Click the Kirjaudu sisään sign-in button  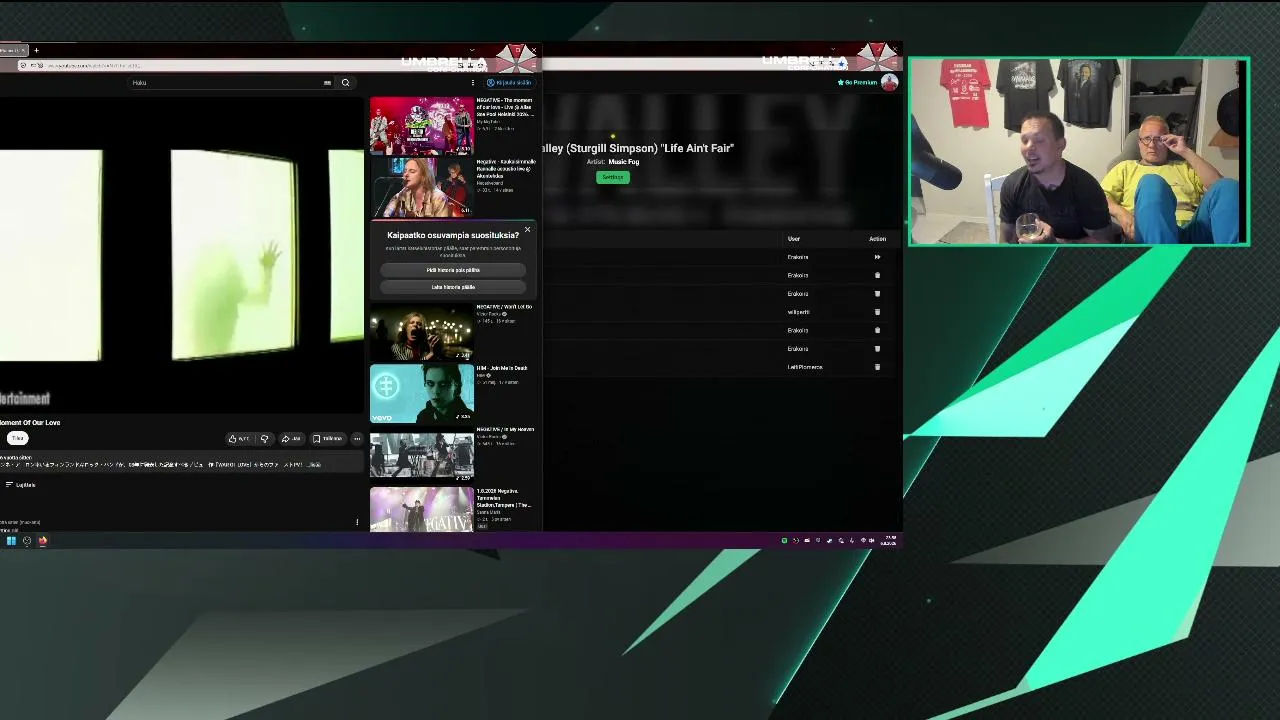pyautogui.click(x=510, y=83)
